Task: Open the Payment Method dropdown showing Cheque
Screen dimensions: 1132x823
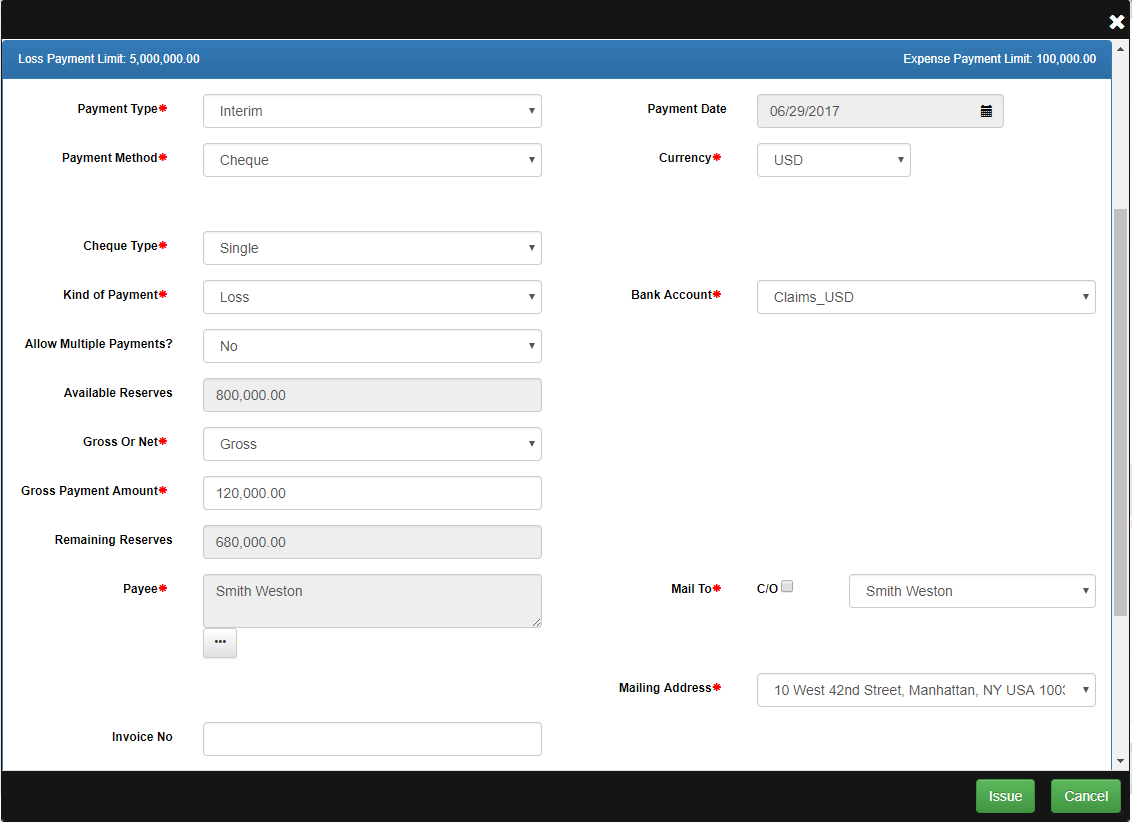Action: 372,160
